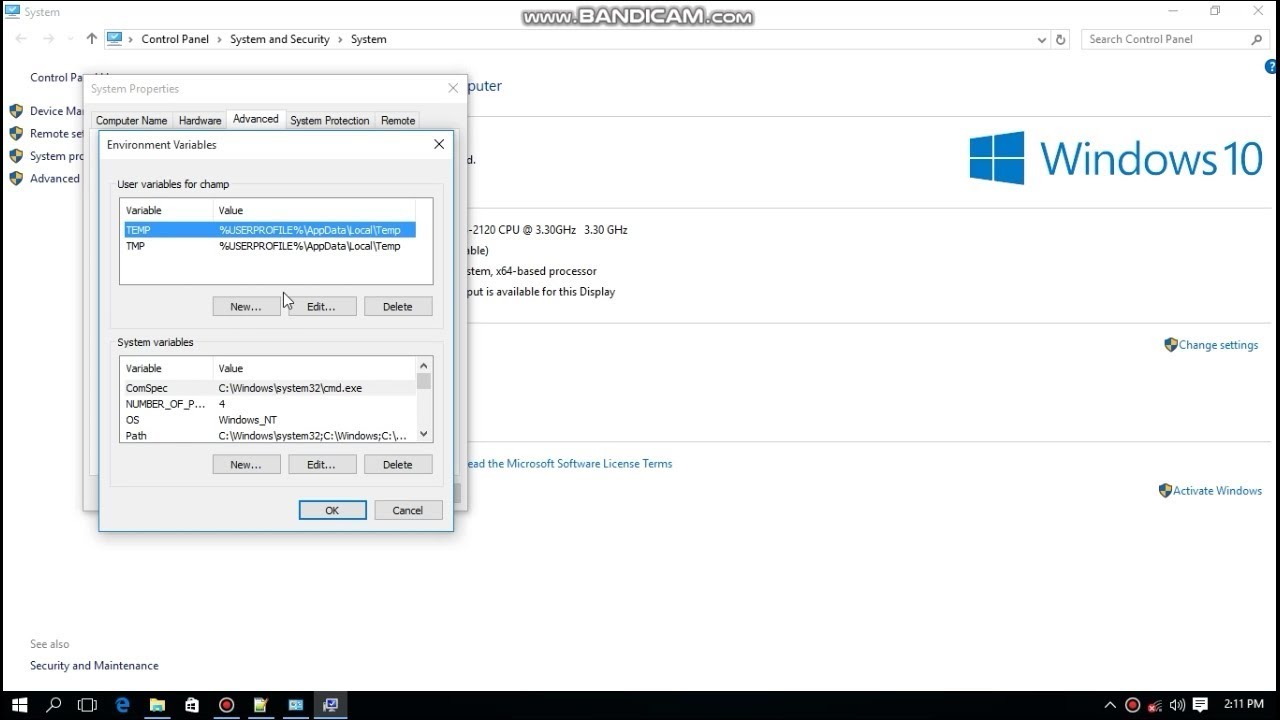Click scroll-up arrow in System variables list

(424, 366)
